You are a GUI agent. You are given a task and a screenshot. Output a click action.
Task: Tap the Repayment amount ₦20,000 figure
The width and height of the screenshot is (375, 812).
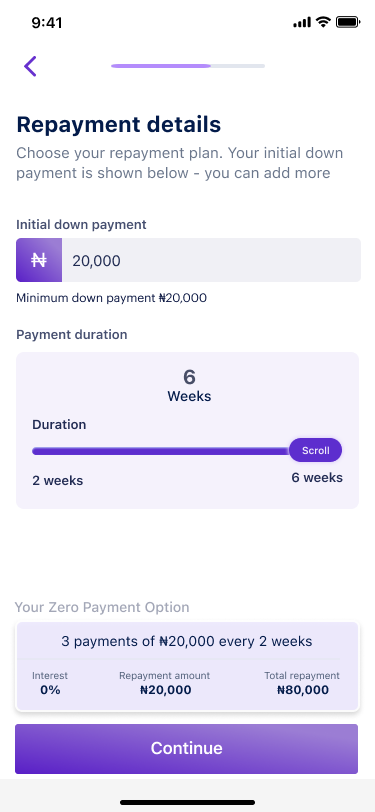(x=165, y=683)
